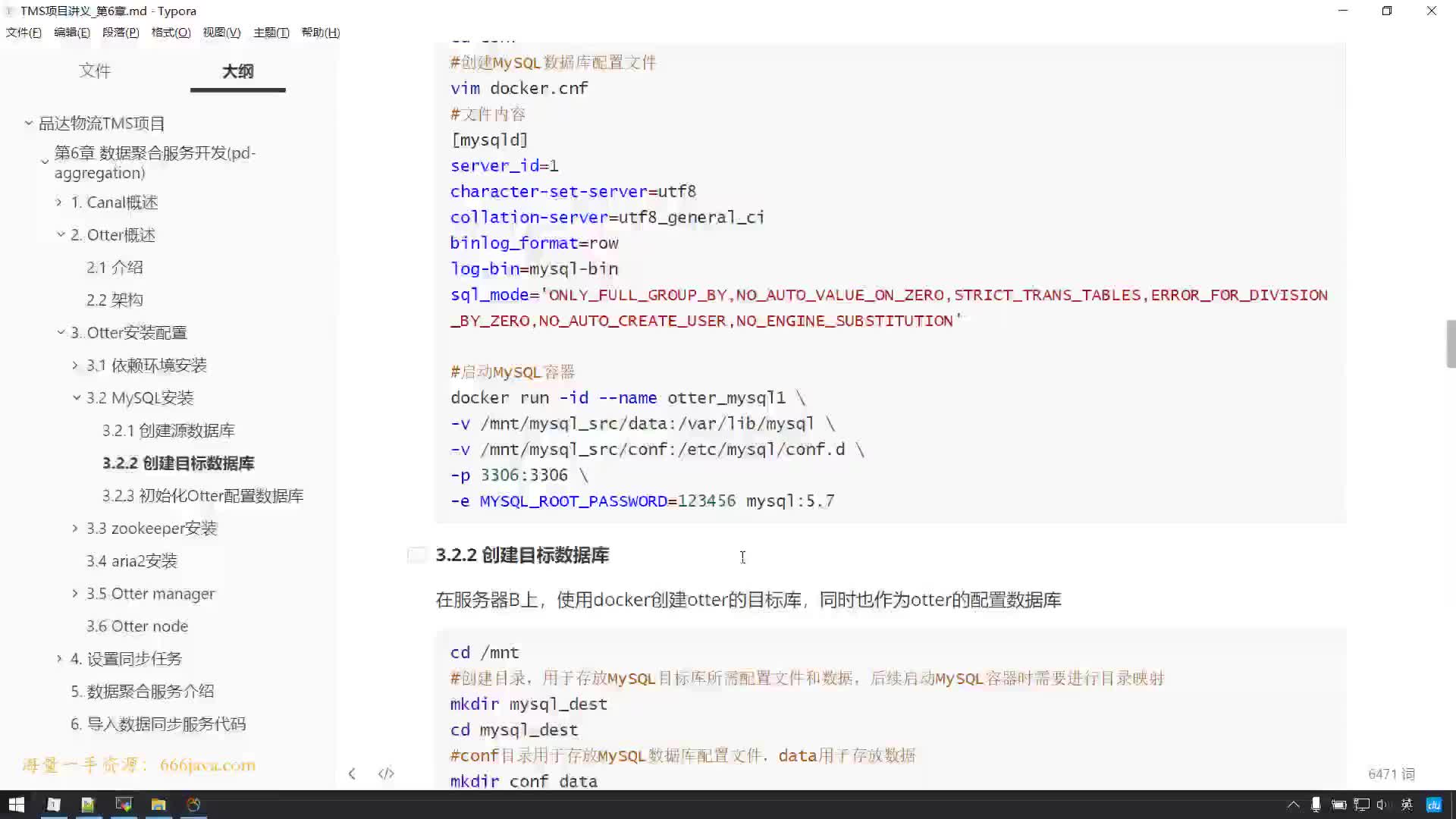Click the docker run --name otter_mysql1 line
This screenshot has width=1456, height=819.
pos(627,397)
